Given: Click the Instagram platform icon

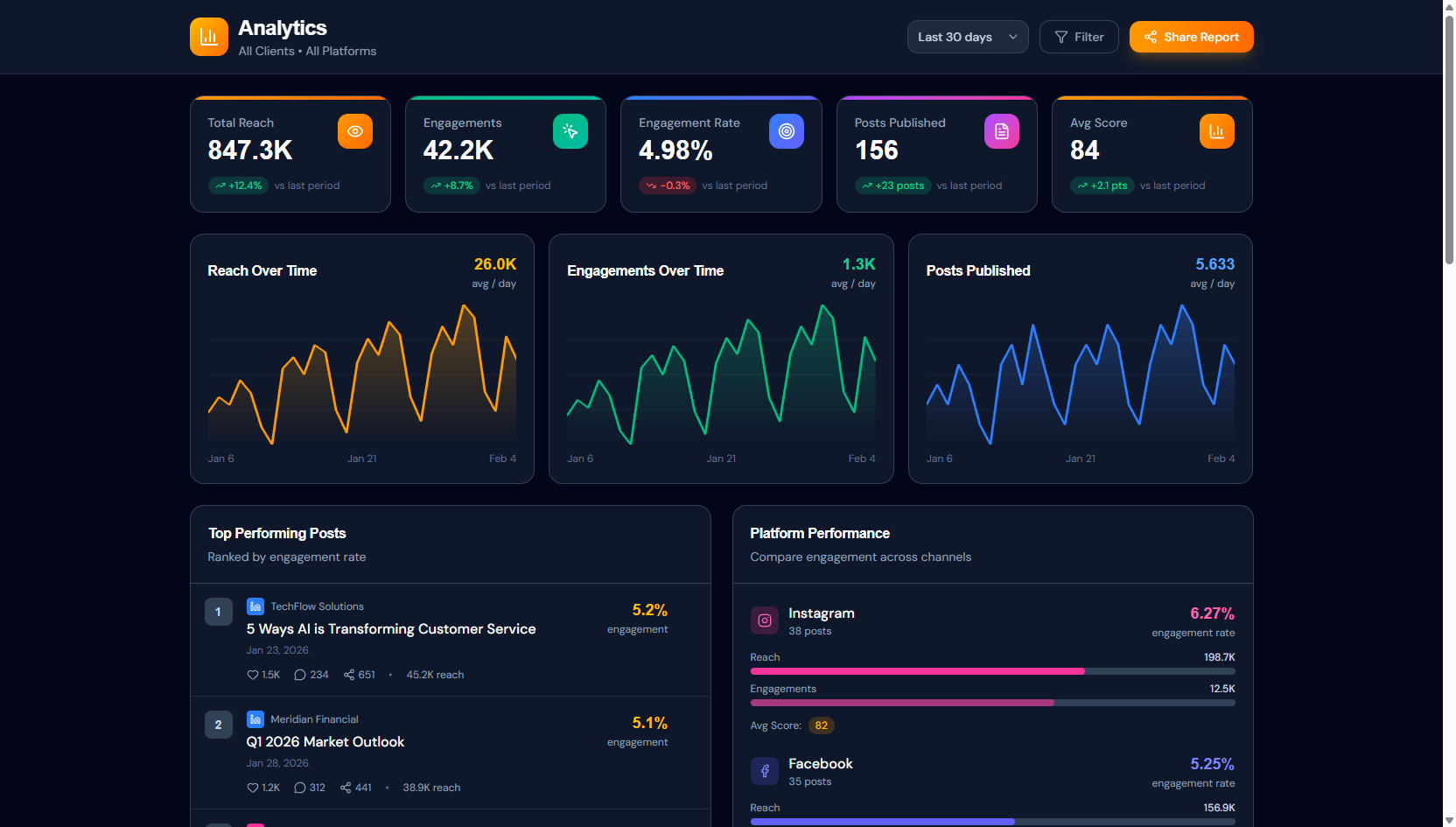Looking at the screenshot, I should 764,620.
